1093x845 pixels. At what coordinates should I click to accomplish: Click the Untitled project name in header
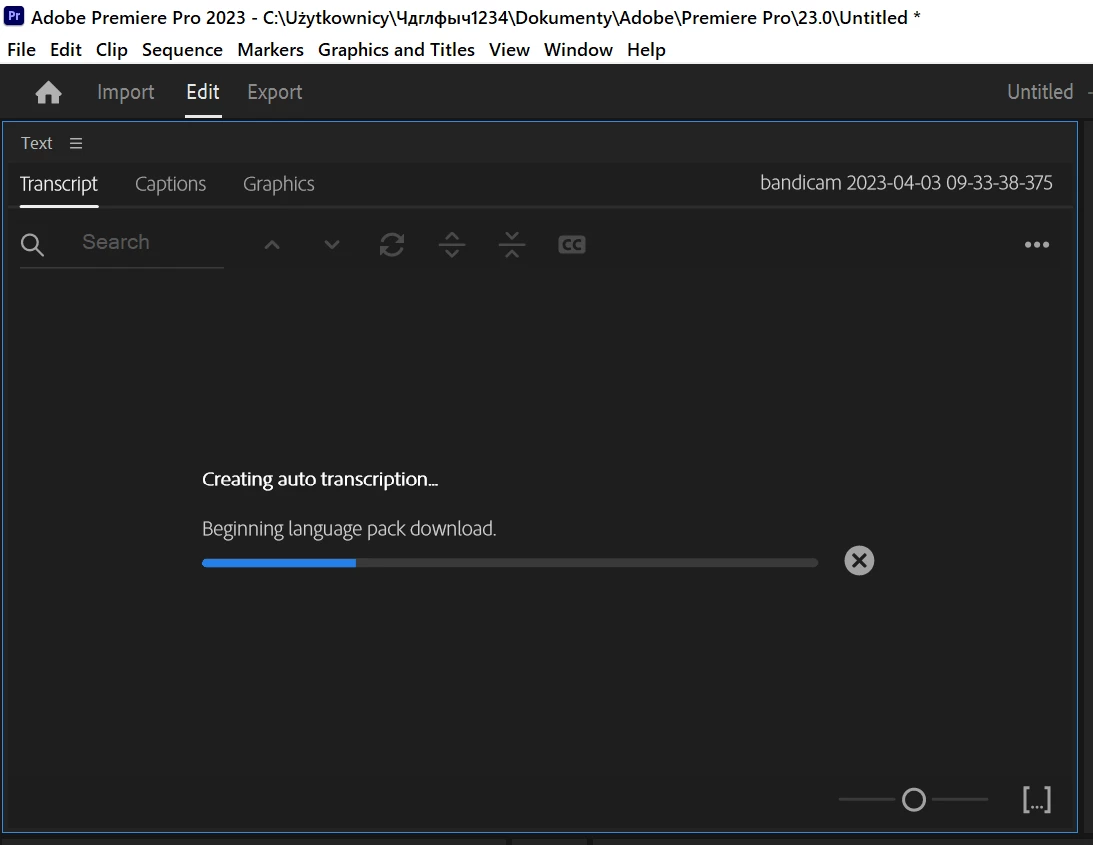click(x=1040, y=92)
